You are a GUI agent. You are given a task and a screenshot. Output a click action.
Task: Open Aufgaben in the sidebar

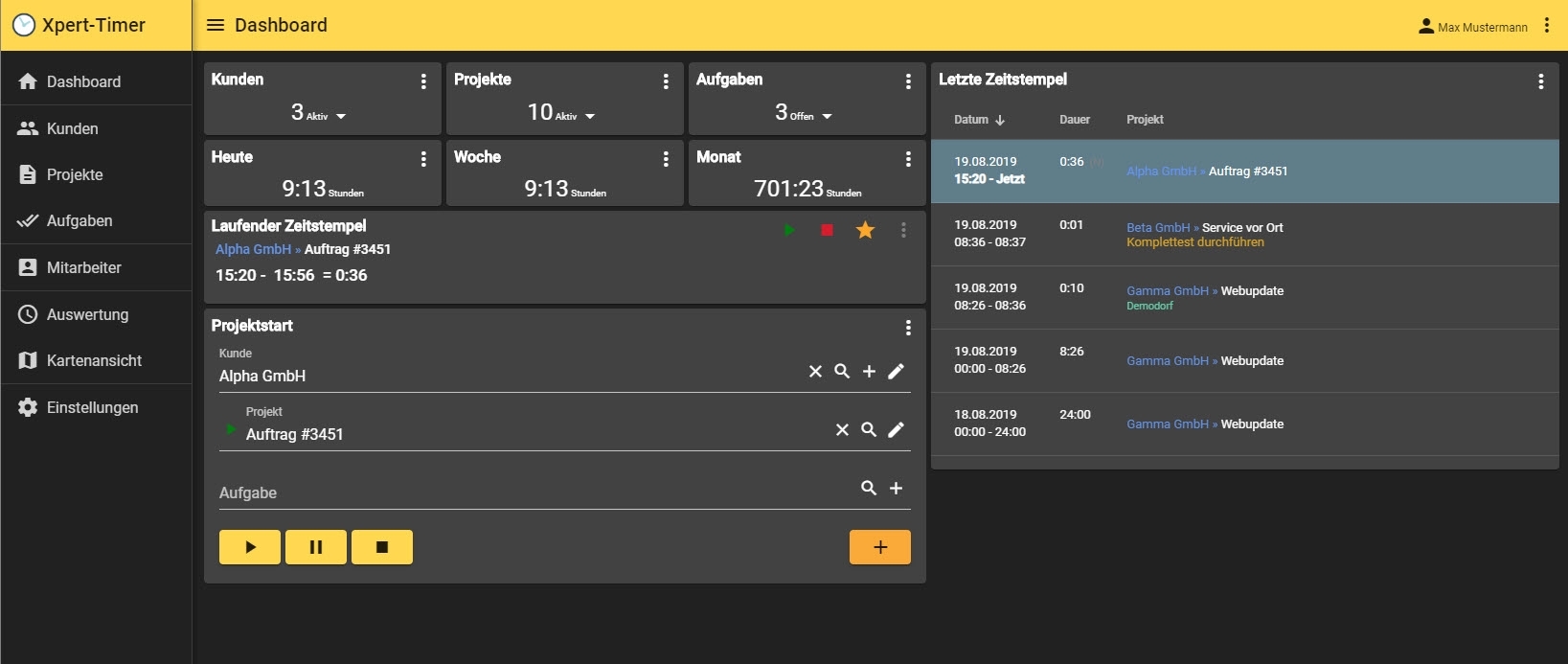(x=96, y=220)
